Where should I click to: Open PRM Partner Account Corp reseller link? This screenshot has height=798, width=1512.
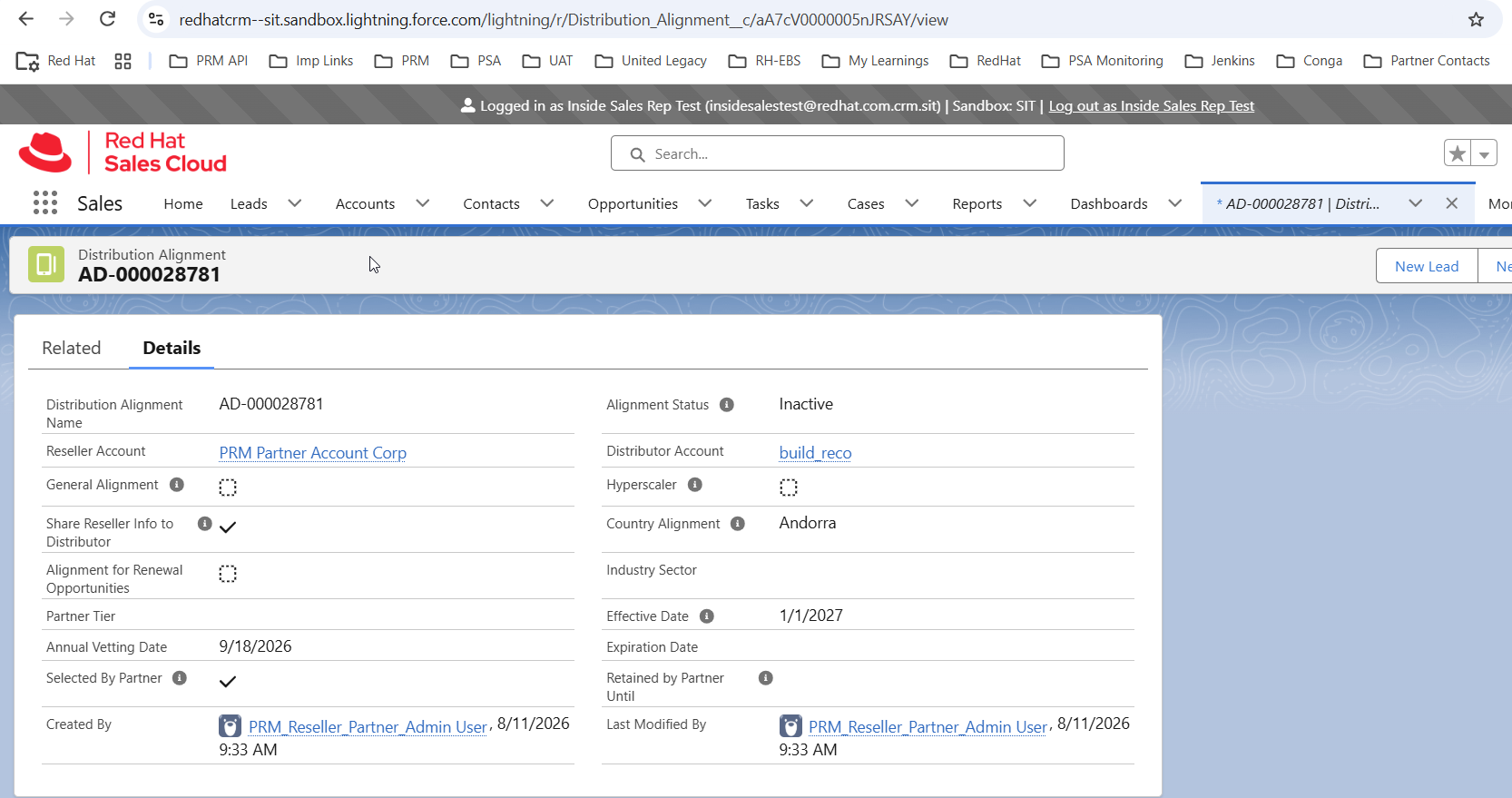point(313,453)
